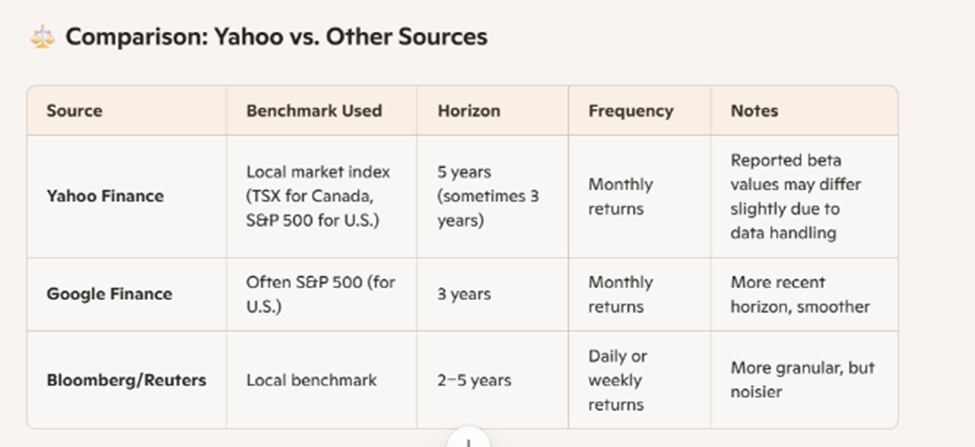This screenshot has height=447, width=975.
Task: Click the 'Reported beta values' notes cell
Action: point(796,196)
